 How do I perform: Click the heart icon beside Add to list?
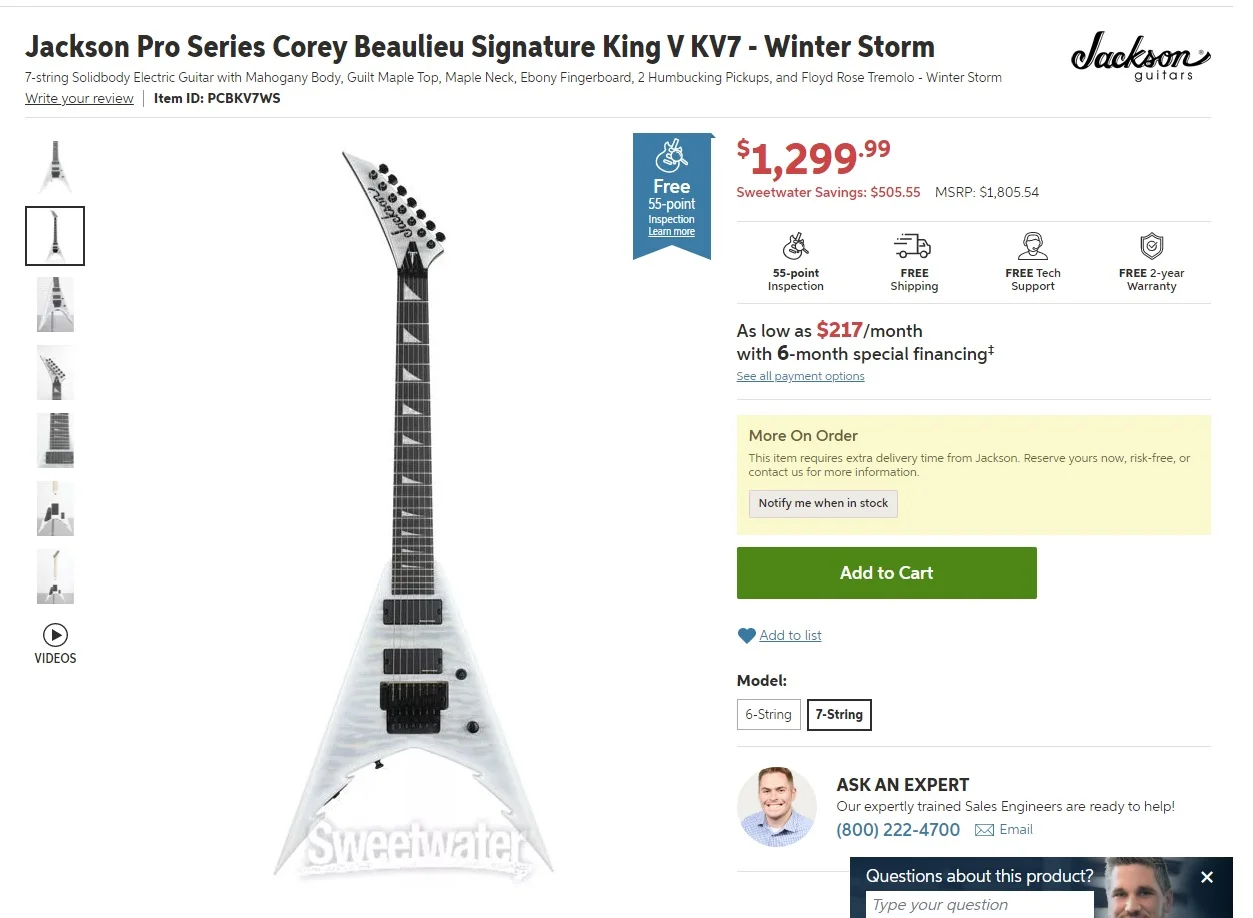[x=747, y=636]
